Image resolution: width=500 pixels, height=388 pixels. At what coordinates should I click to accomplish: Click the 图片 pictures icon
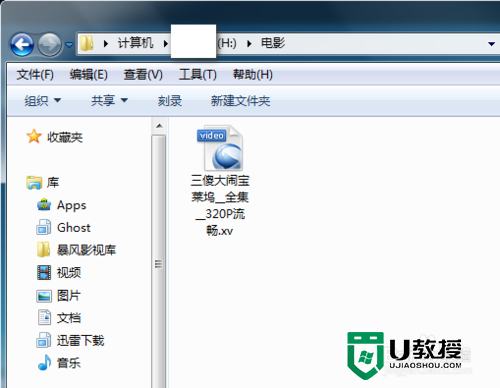point(44,296)
